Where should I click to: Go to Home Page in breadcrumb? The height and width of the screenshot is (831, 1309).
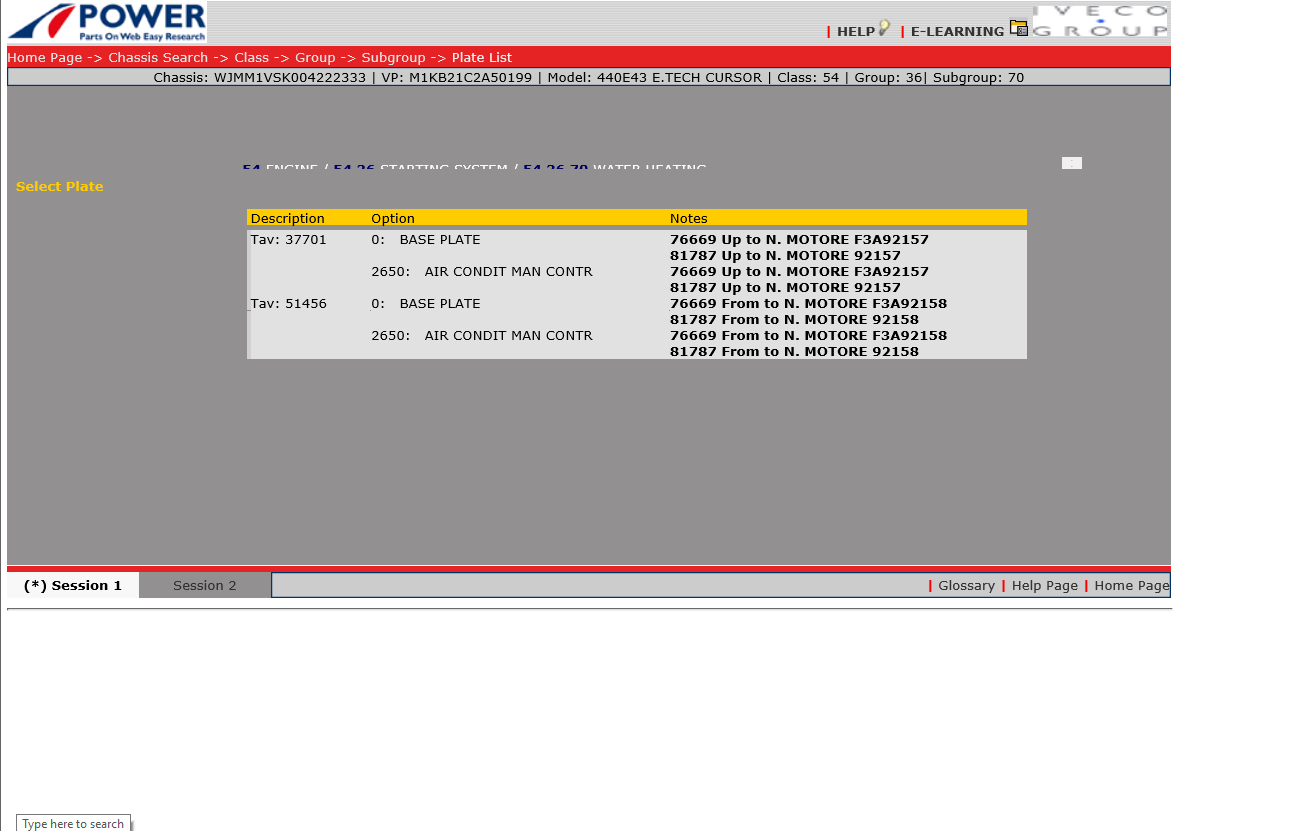coord(45,58)
